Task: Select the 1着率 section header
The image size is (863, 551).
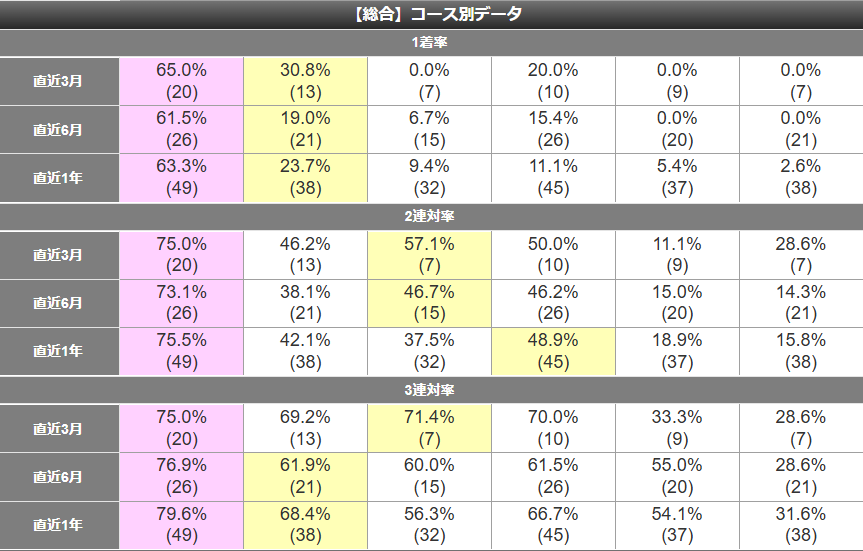Action: pos(431,42)
